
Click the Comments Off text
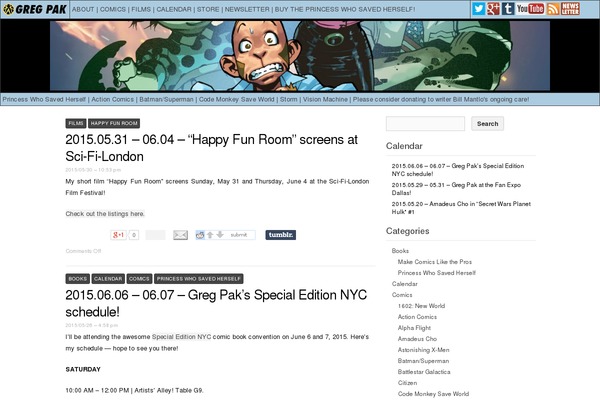[83, 251]
